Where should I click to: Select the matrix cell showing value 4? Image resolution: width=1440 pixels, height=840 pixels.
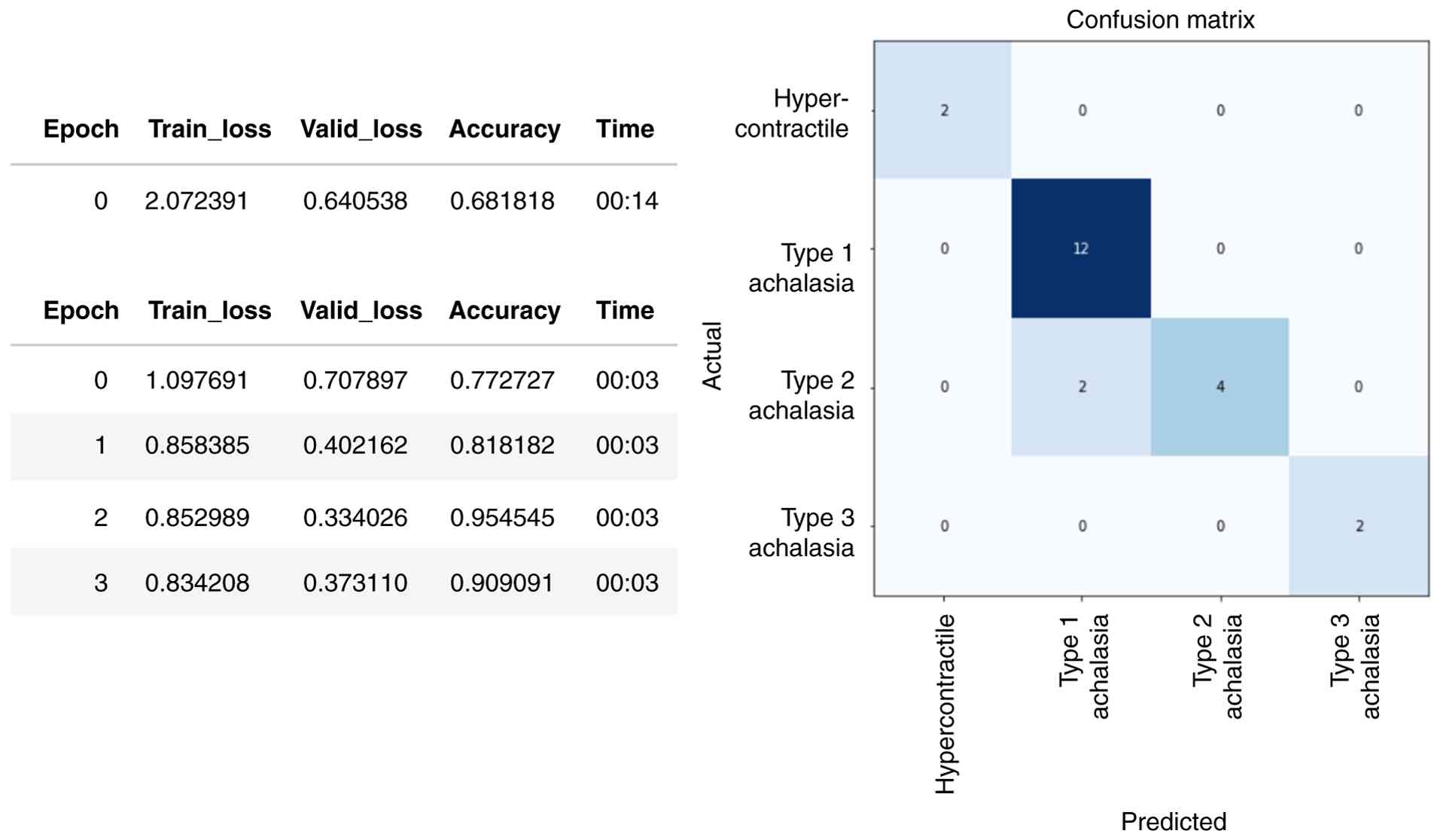[x=1219, y=387]
